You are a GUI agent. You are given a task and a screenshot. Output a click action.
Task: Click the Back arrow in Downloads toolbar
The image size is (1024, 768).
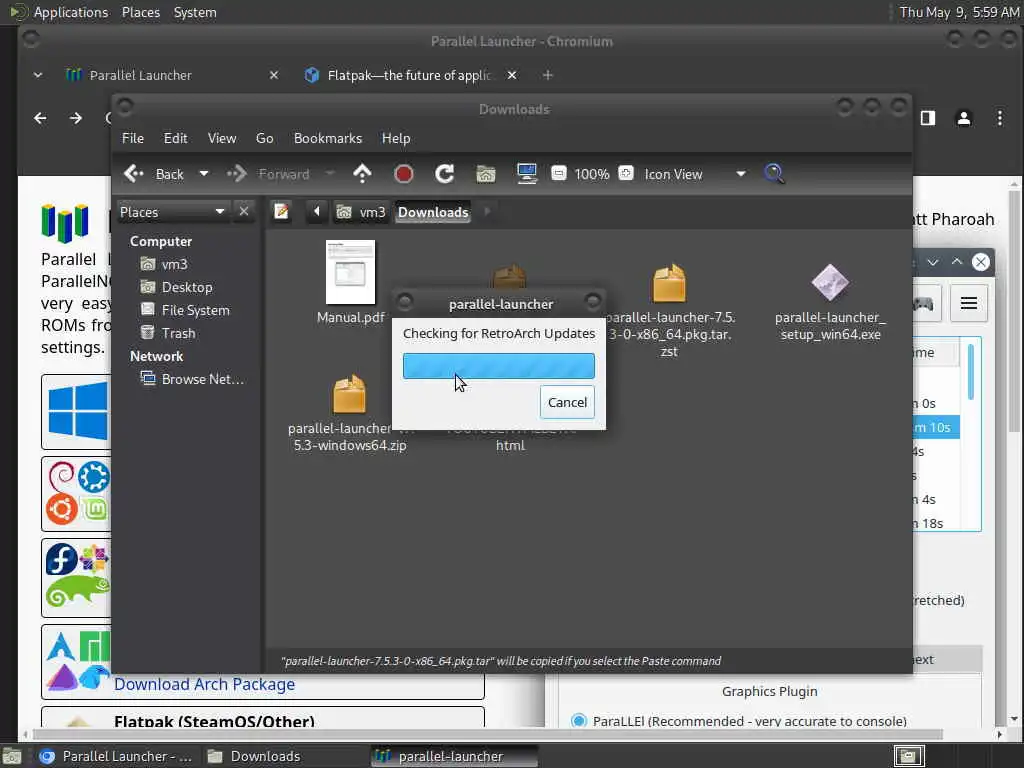153,174
